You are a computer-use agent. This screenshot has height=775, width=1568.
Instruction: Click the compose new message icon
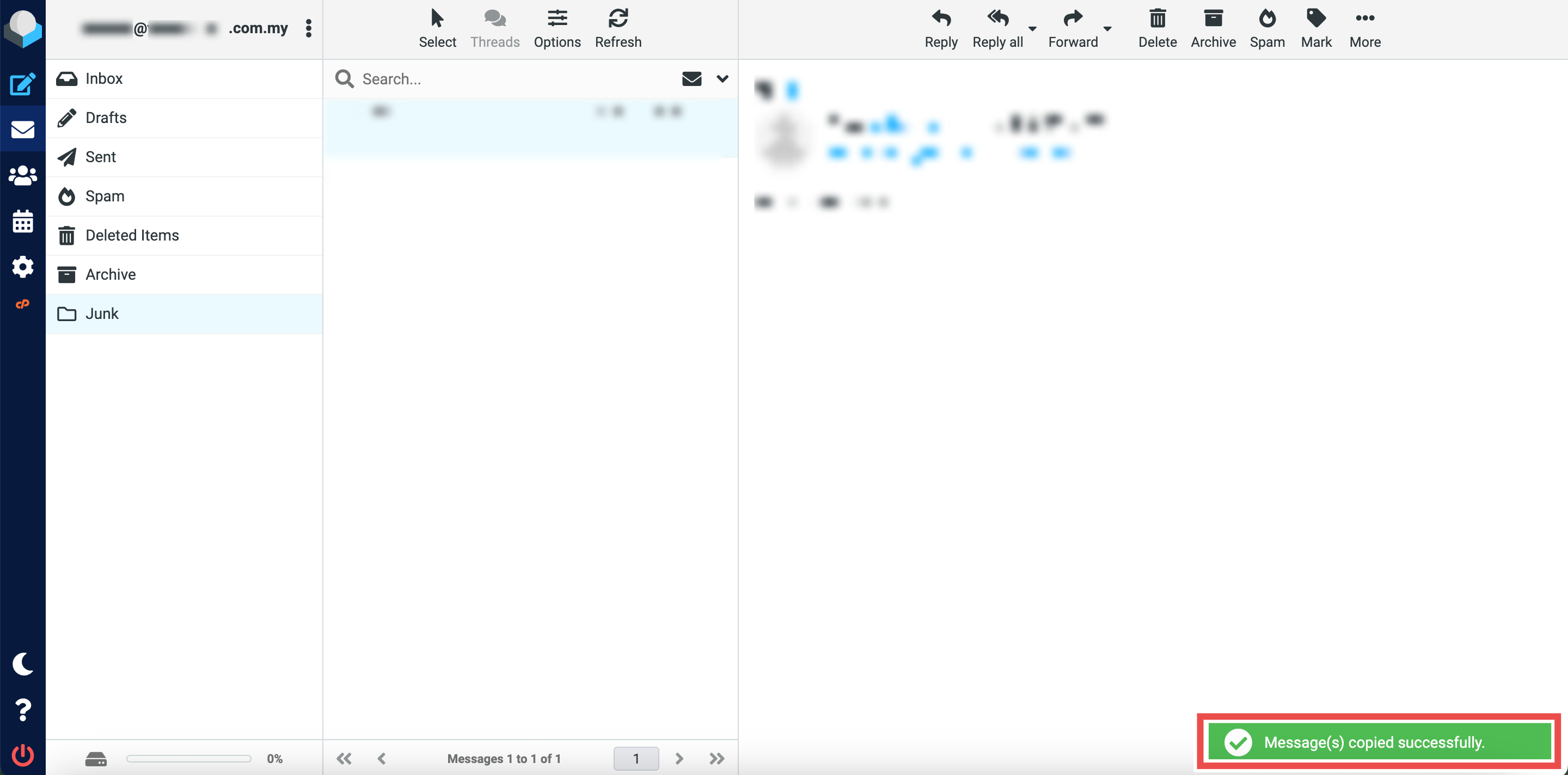22,84
